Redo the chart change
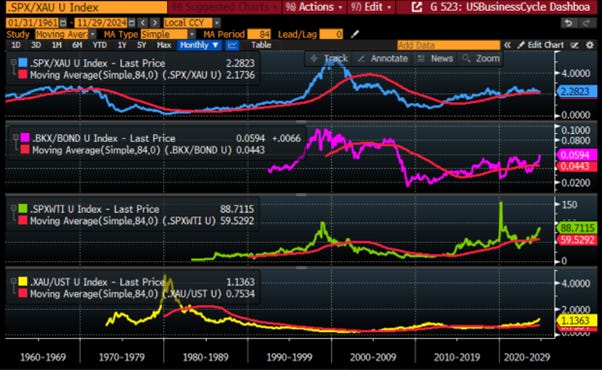This screenshot has height=370, width=602. (x=587, y=23)
